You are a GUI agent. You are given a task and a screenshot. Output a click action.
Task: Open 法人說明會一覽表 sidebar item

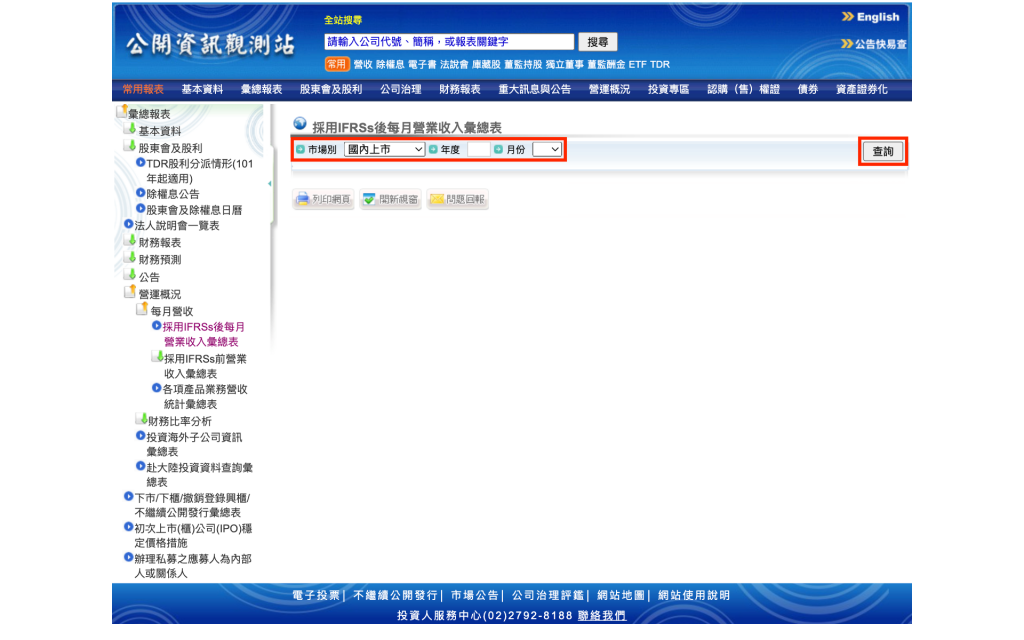pyautogui.click(x=176, y=226)
